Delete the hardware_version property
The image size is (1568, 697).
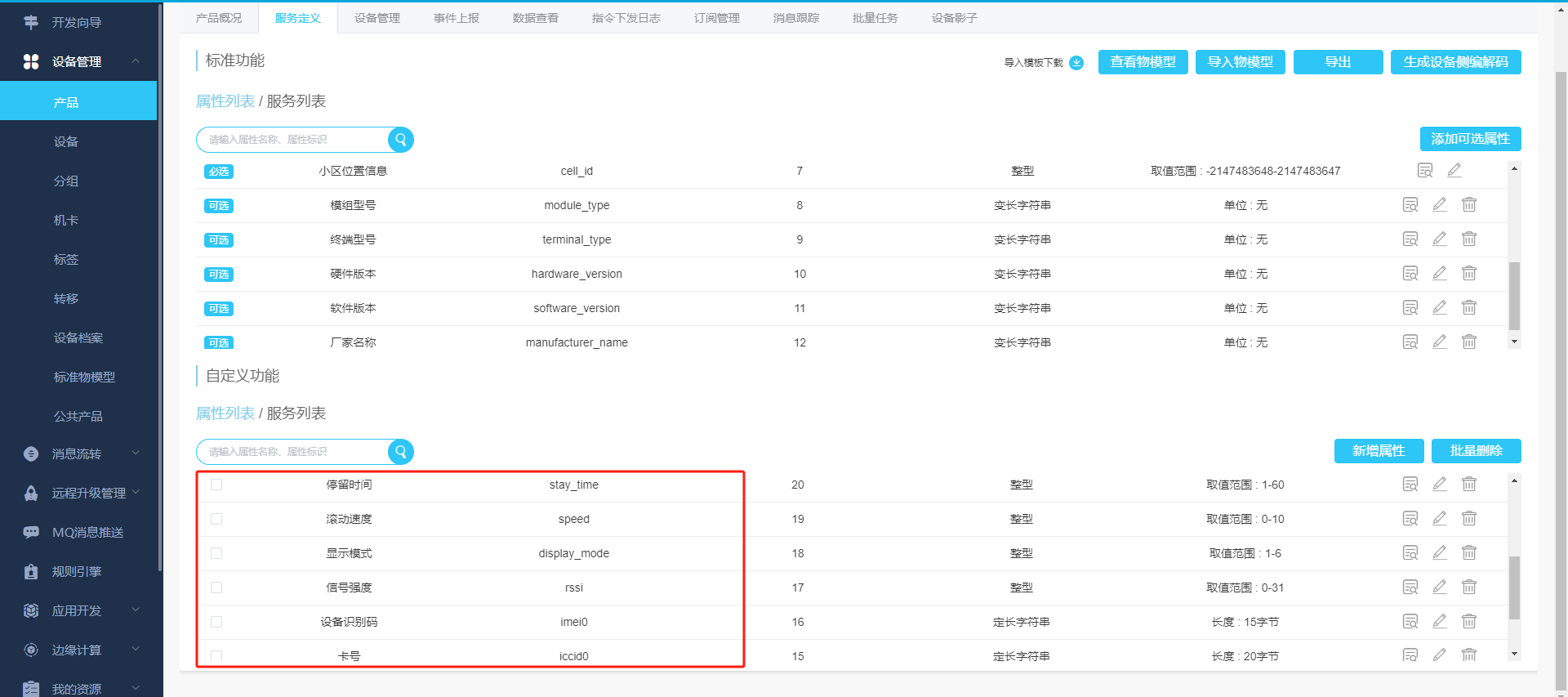click(1469, 273)
